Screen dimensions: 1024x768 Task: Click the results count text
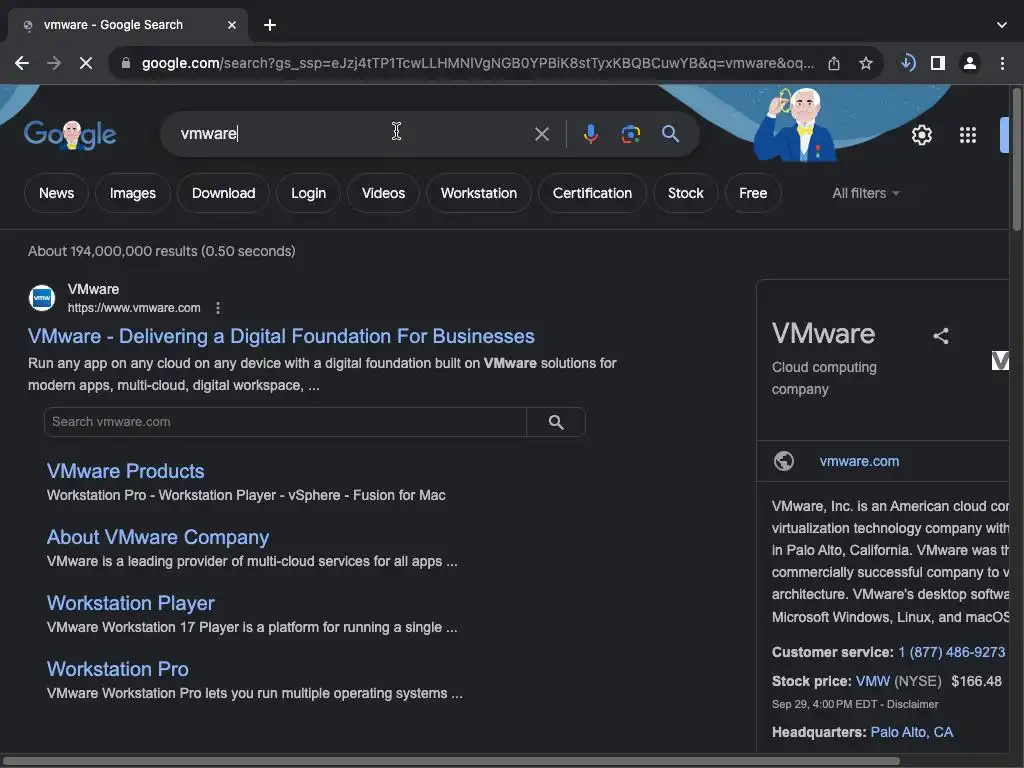point(161,251)
